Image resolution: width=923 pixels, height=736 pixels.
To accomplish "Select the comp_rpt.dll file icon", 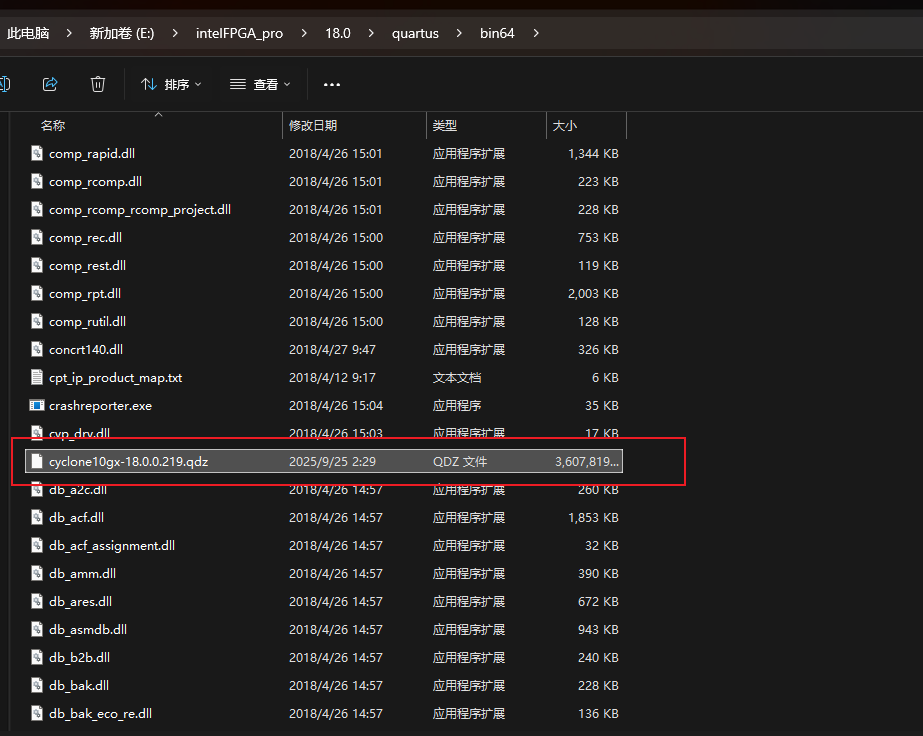I will tap(36, 293).
